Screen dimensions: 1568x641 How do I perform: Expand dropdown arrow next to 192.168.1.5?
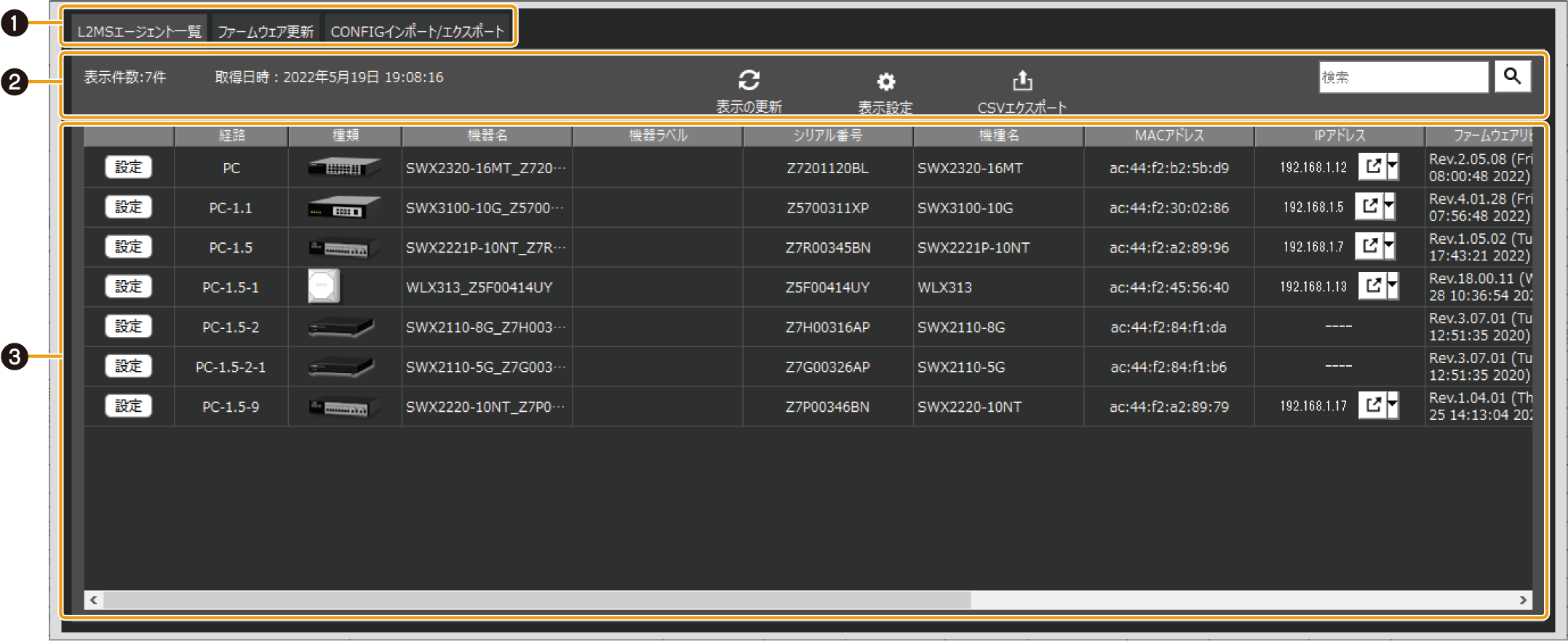click(x=1389, y=207)
